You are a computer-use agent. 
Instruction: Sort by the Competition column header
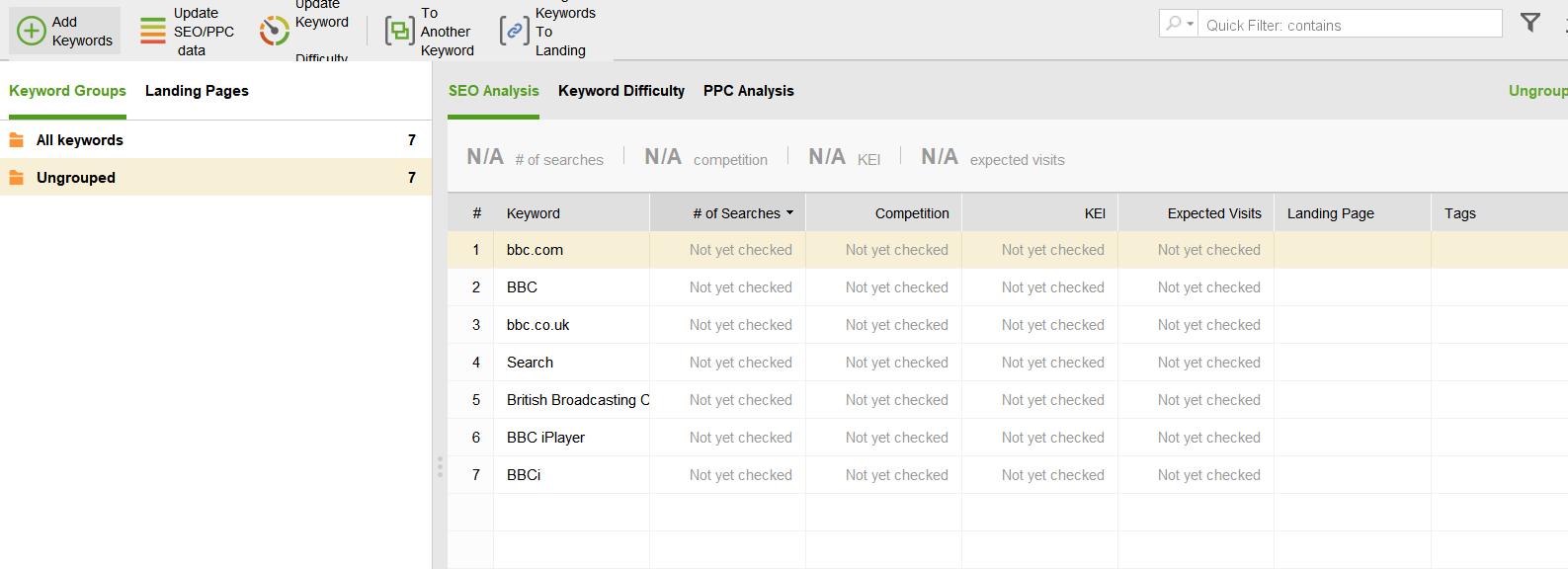(x=911, y=213)
